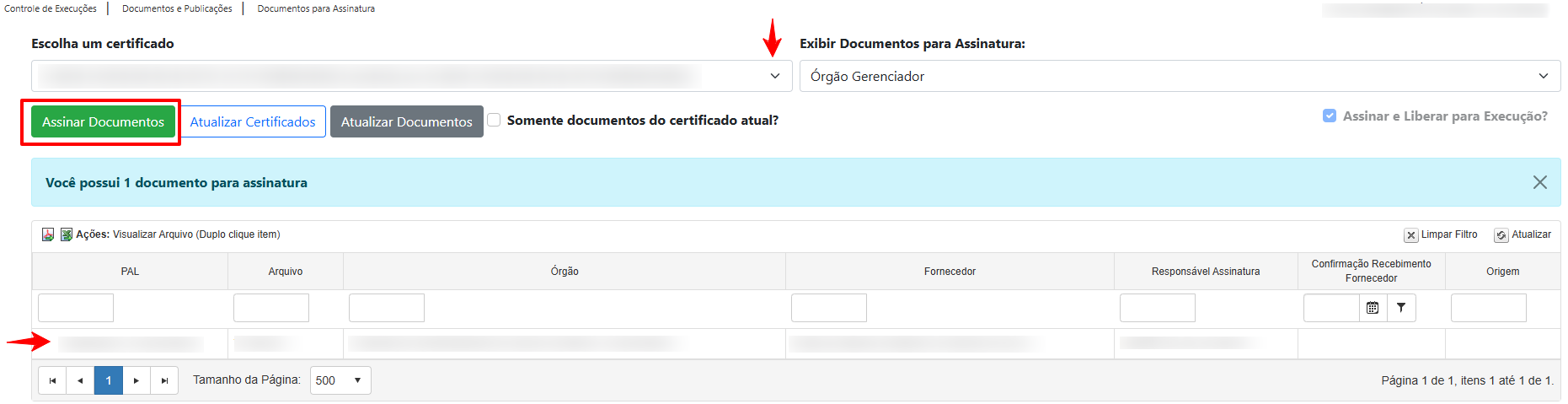
Task: Open 'Controle de Execuções' menu
Action: point(51,8)
